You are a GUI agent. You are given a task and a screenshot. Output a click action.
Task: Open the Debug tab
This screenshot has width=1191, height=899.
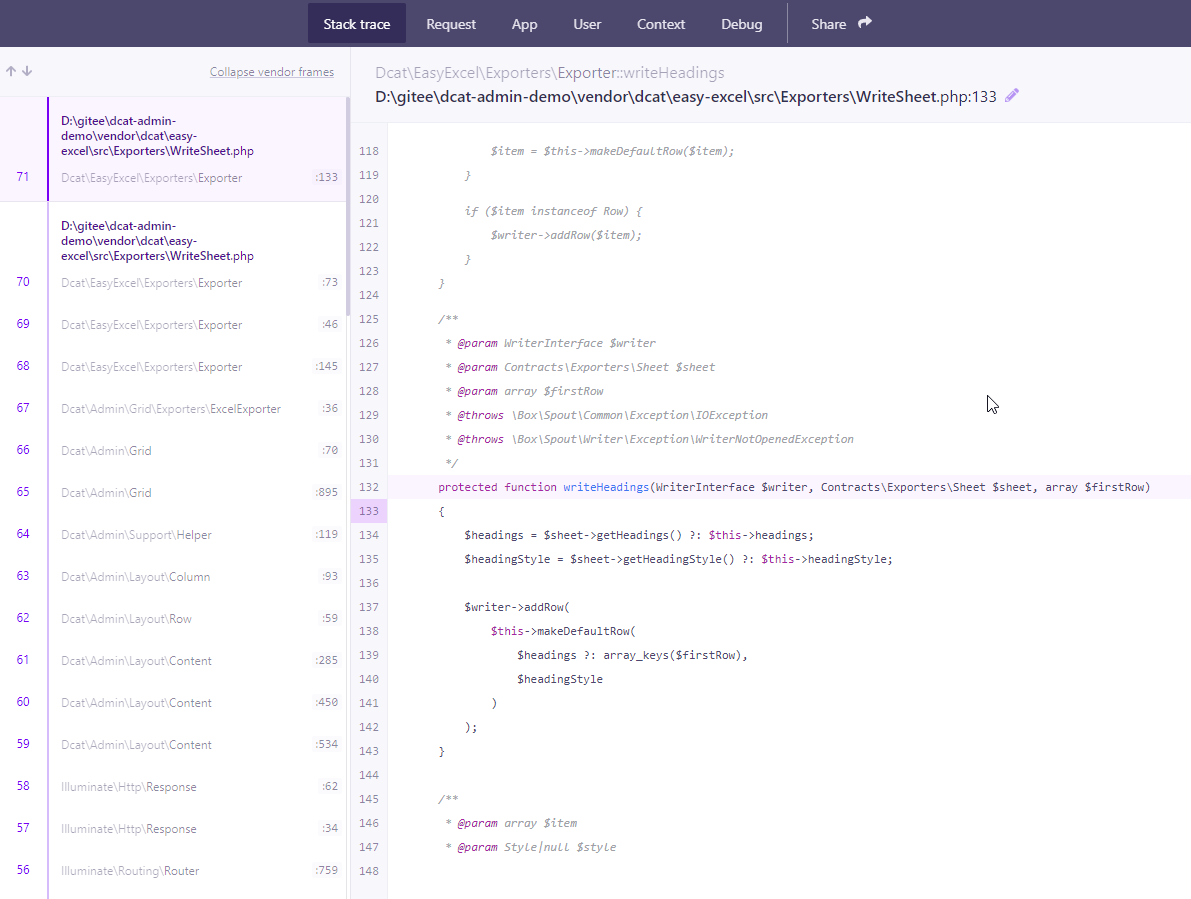click(741, 23)
